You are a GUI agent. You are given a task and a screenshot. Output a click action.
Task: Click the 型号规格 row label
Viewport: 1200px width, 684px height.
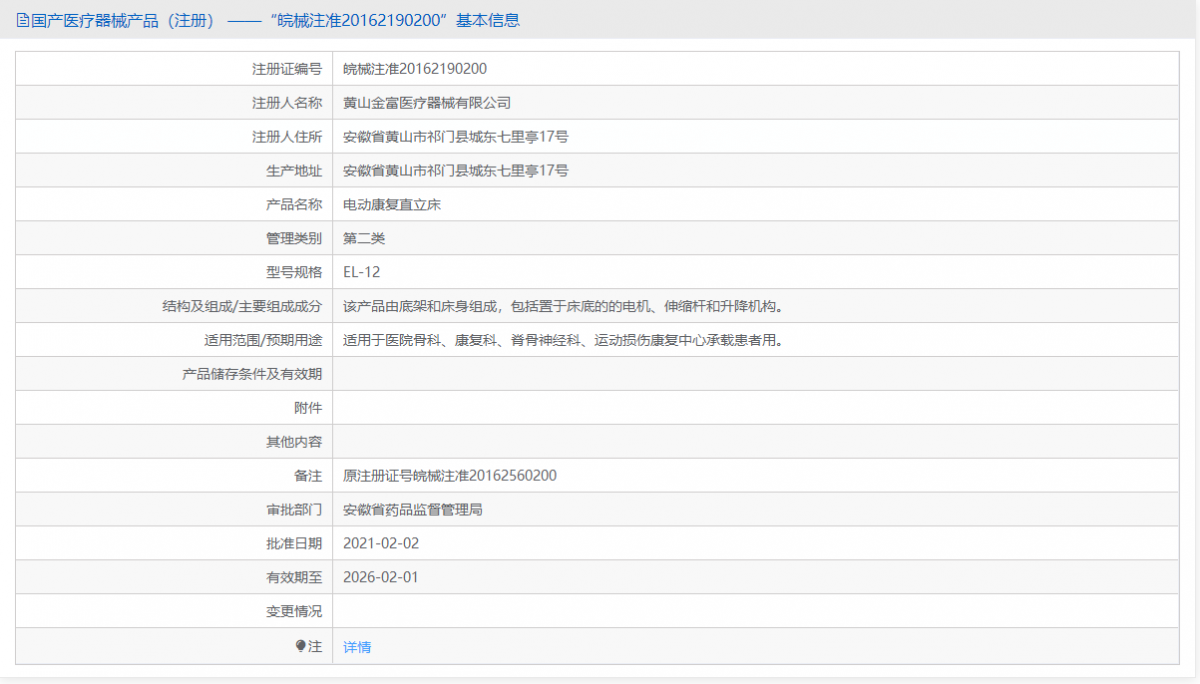coord(294,272)
